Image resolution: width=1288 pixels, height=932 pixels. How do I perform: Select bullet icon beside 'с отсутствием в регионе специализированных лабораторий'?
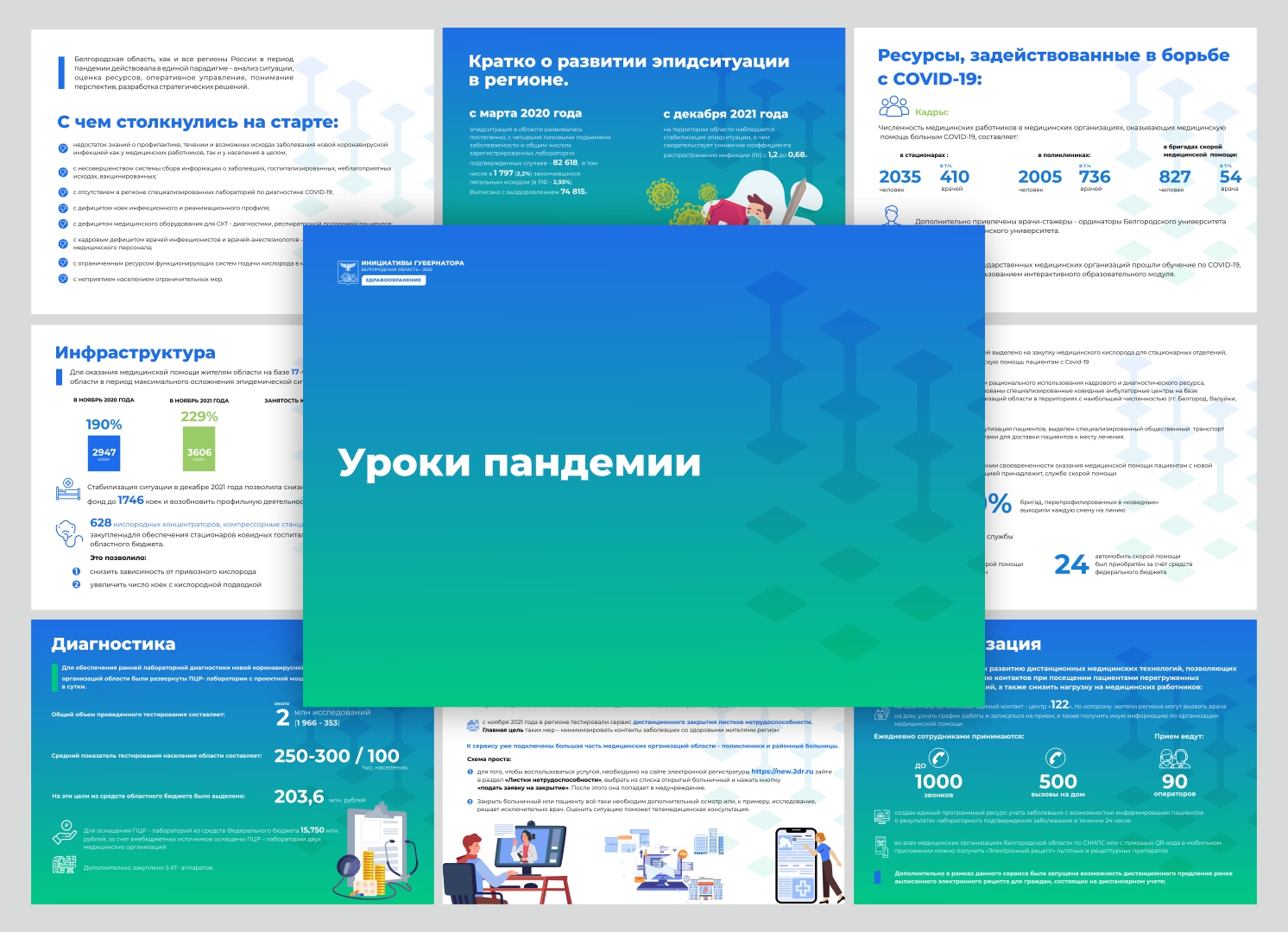63,192
